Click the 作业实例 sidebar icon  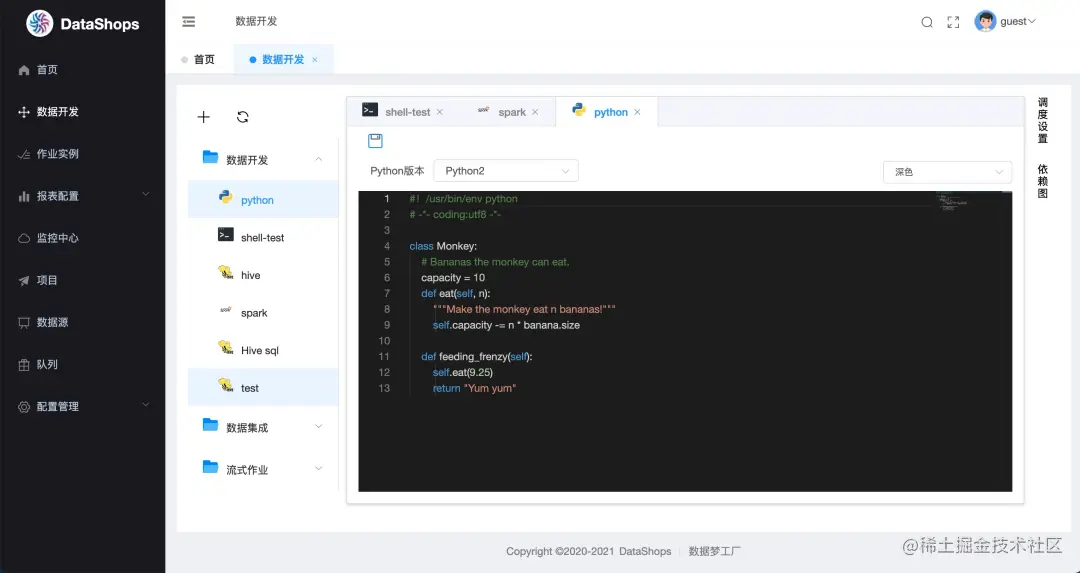[24, 154]
